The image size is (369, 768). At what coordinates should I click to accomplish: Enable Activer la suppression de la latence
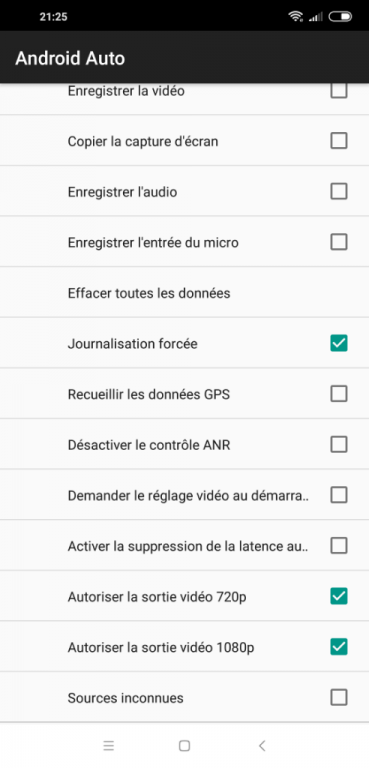click(339, 546)
